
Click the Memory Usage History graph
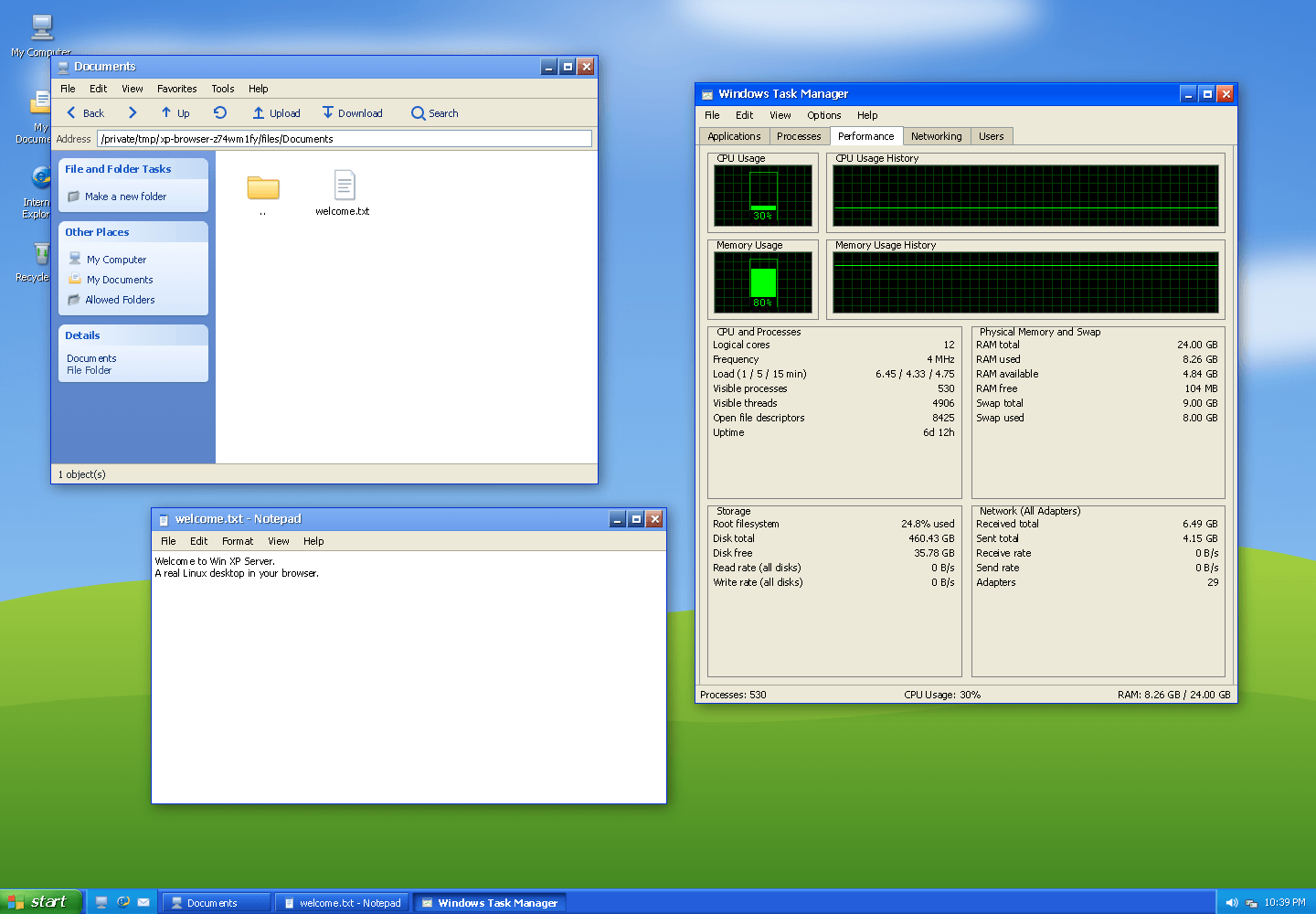(x=1025, y=282)
